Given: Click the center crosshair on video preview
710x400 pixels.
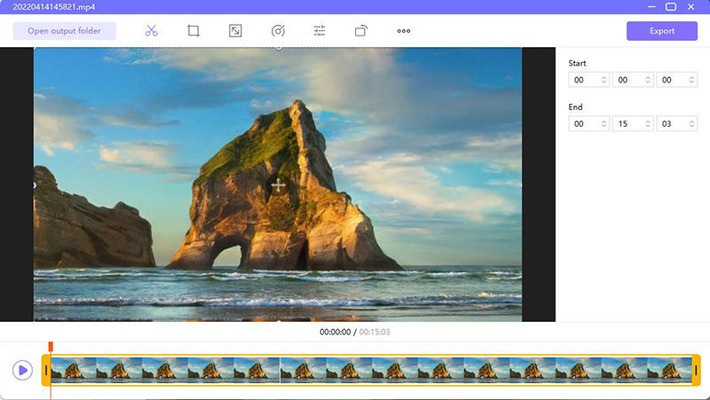Looking at the screenshot, I should tap(278, 185).
